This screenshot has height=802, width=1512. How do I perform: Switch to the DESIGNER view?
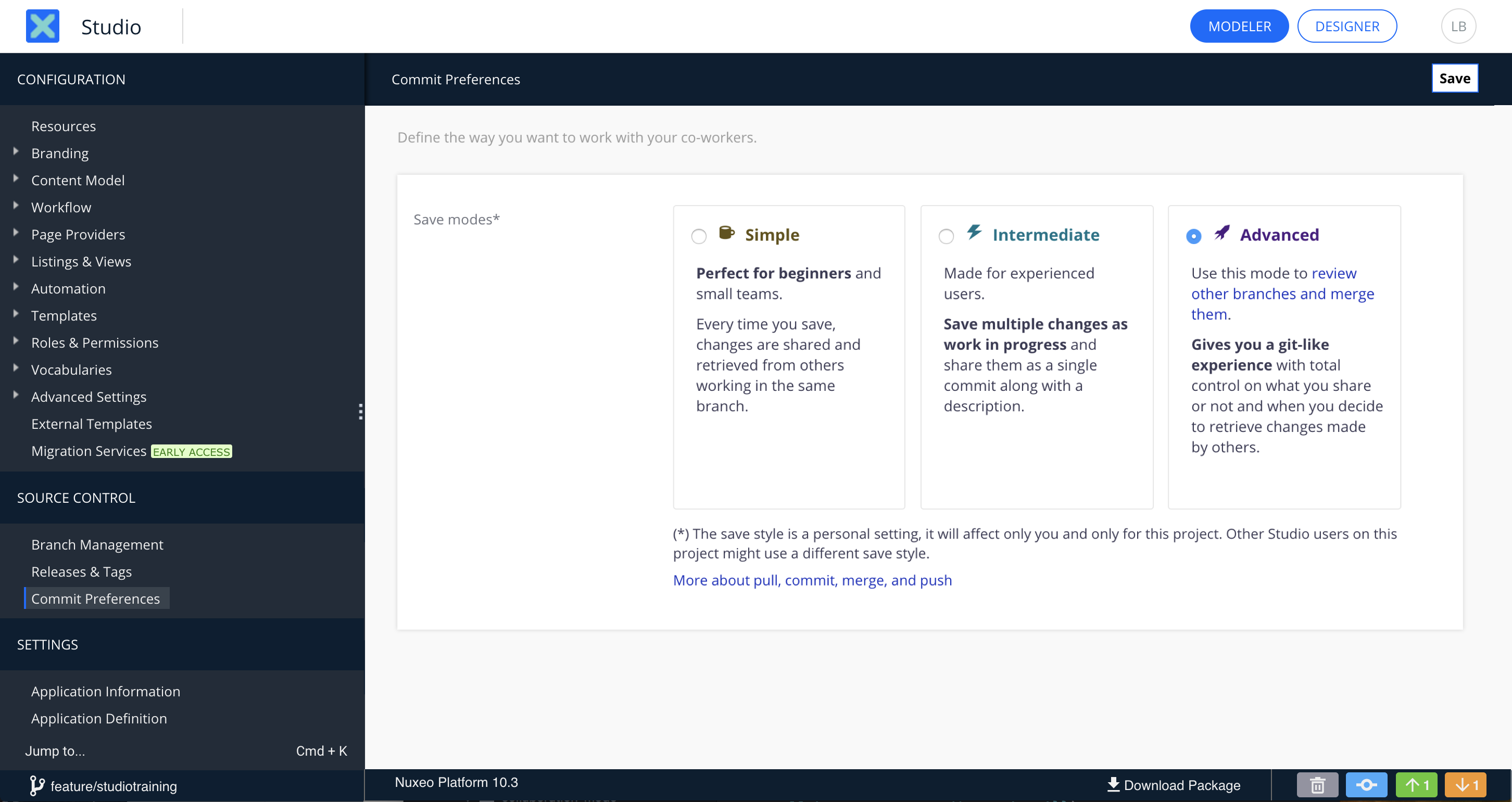[x=1347, y=27]
